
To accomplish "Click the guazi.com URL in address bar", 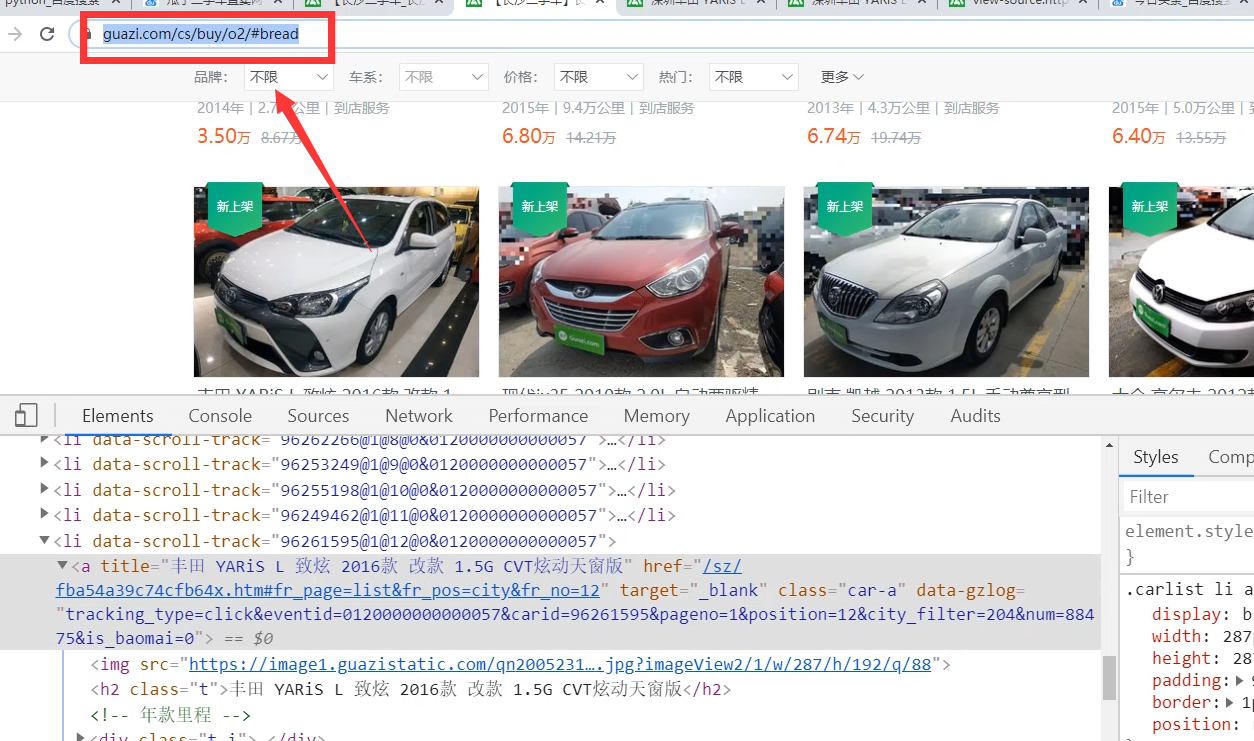I will pyautogui.click(x=200, y=34).
